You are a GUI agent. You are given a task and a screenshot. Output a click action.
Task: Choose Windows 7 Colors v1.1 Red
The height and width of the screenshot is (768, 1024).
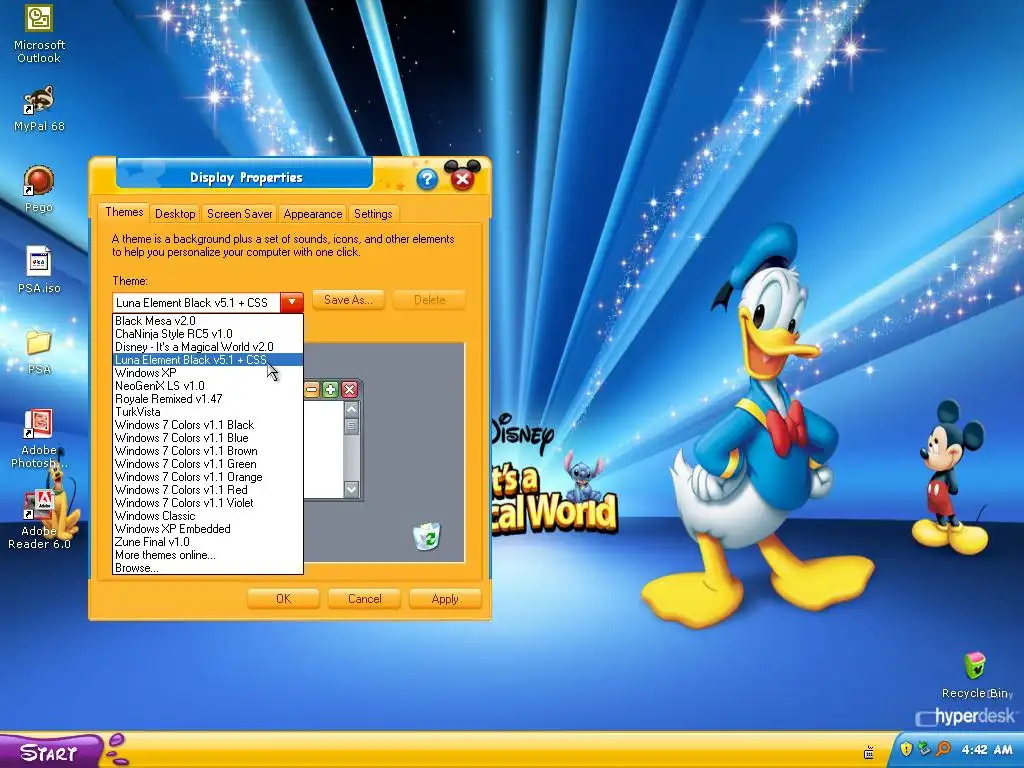pos(208,490)
